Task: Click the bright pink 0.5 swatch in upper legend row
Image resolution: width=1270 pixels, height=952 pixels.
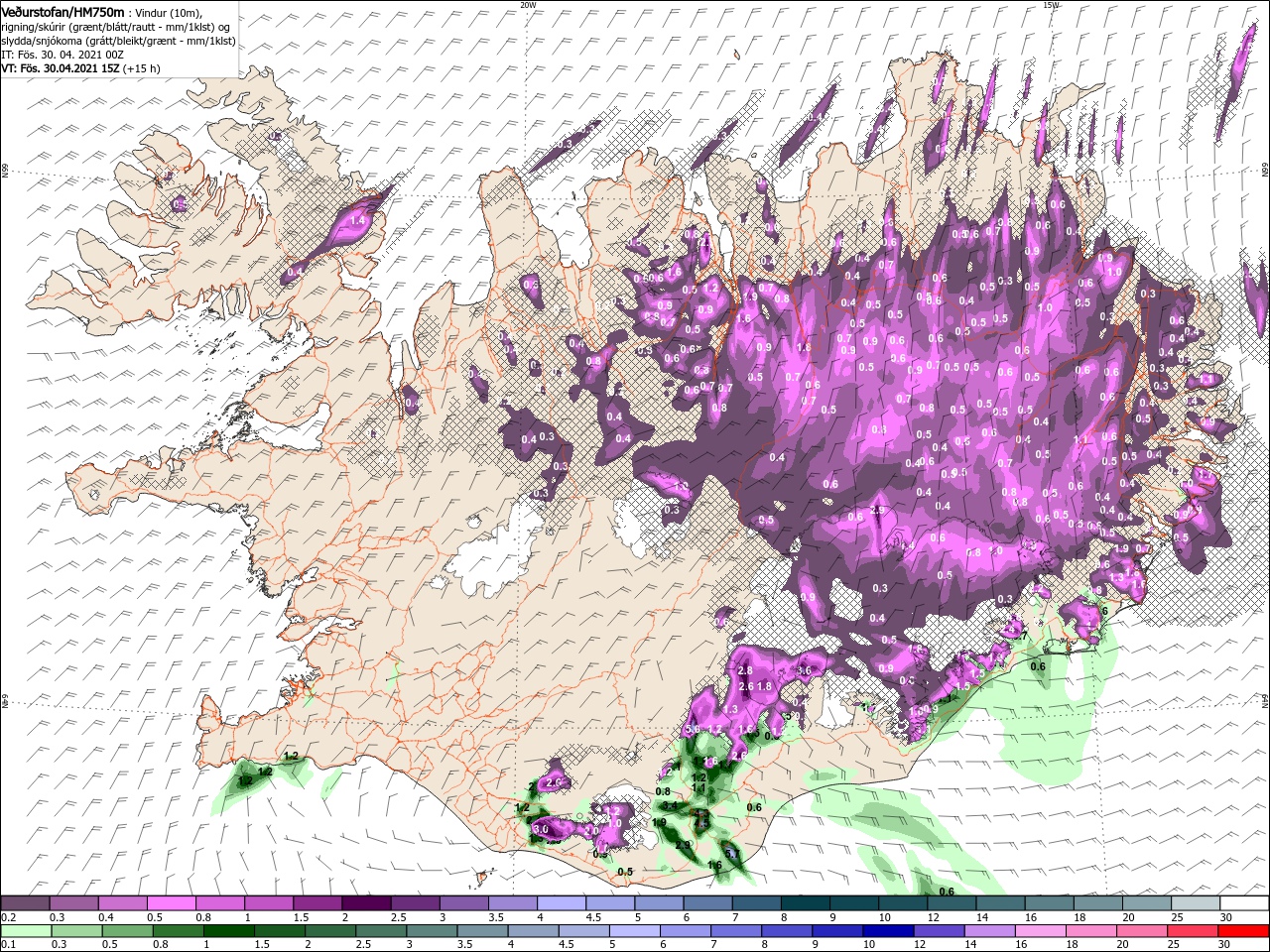Action: pyautogui.click(x=171, y=903)
